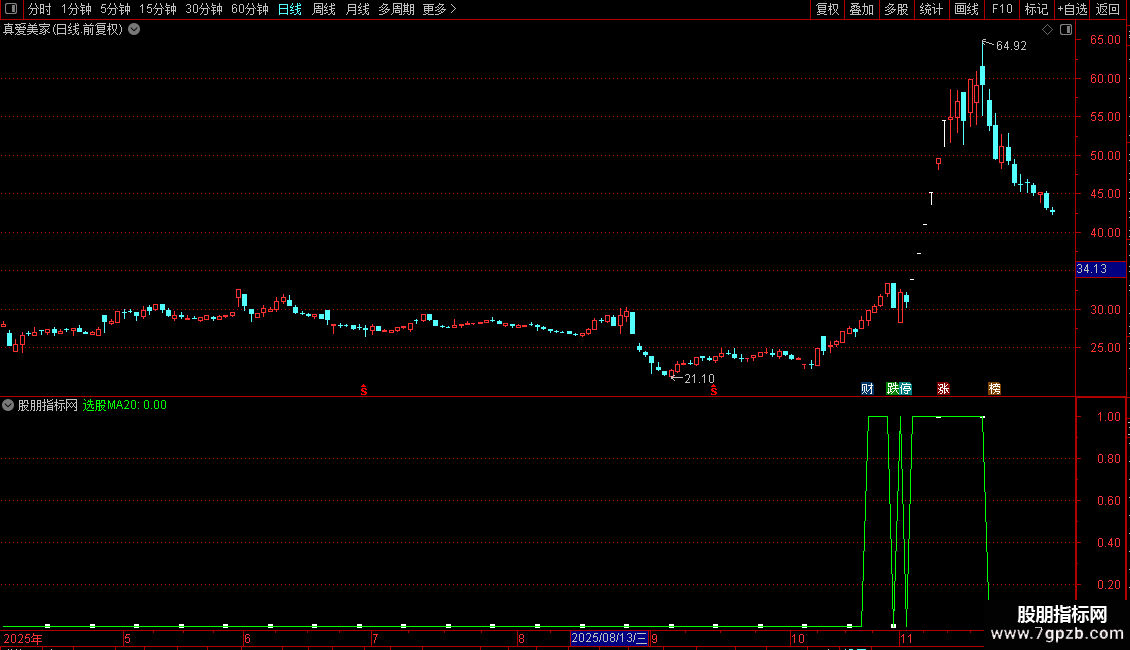Viewport: 1130px width, 650px height.
Task: Select the 5分钟 period
Action: (115, 9)
